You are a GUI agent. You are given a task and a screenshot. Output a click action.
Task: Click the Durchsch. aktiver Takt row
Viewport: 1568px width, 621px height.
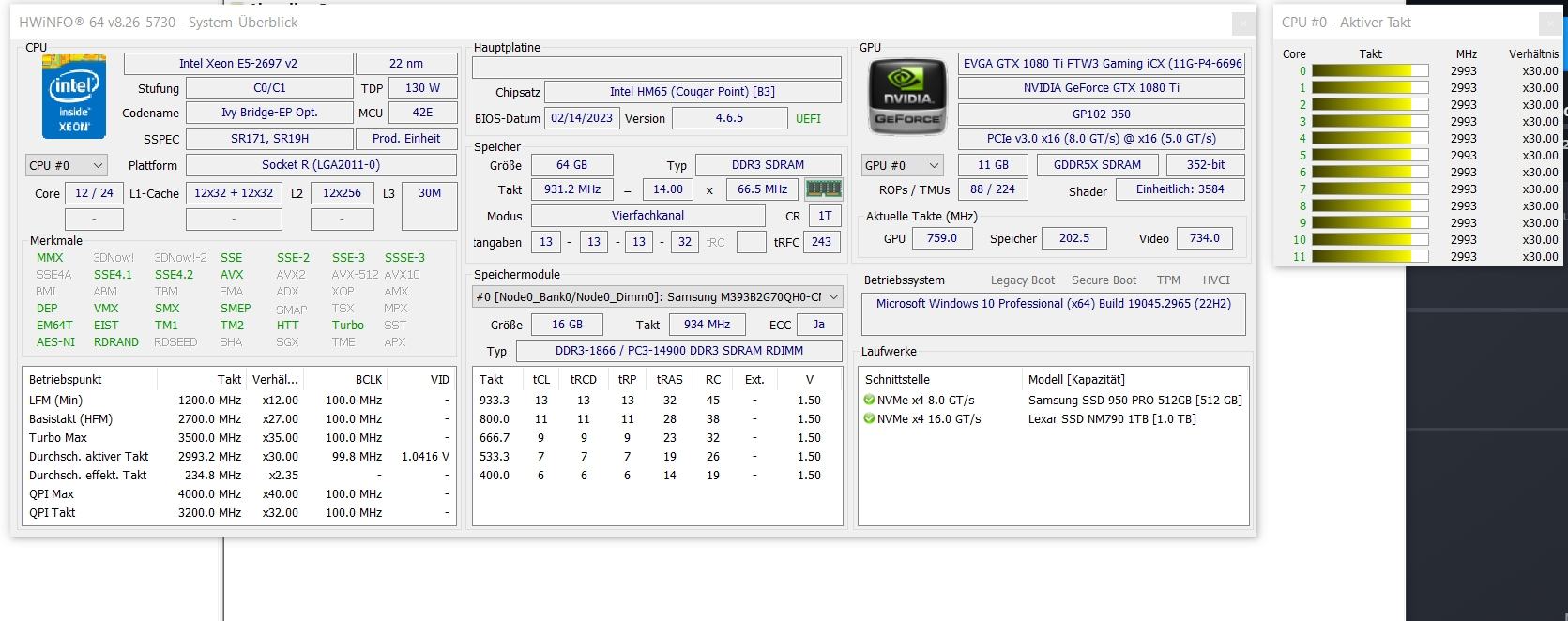click(x=239, y=457)
